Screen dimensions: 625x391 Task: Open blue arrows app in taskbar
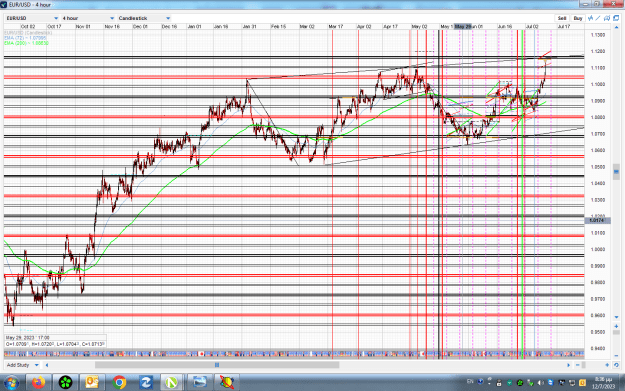(145, 383)
